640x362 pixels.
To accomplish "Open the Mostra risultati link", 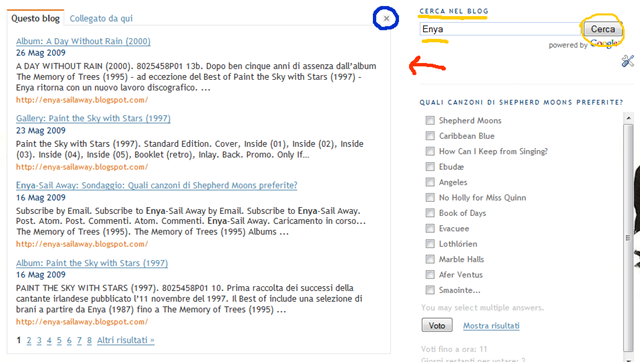I will point(491,326).
